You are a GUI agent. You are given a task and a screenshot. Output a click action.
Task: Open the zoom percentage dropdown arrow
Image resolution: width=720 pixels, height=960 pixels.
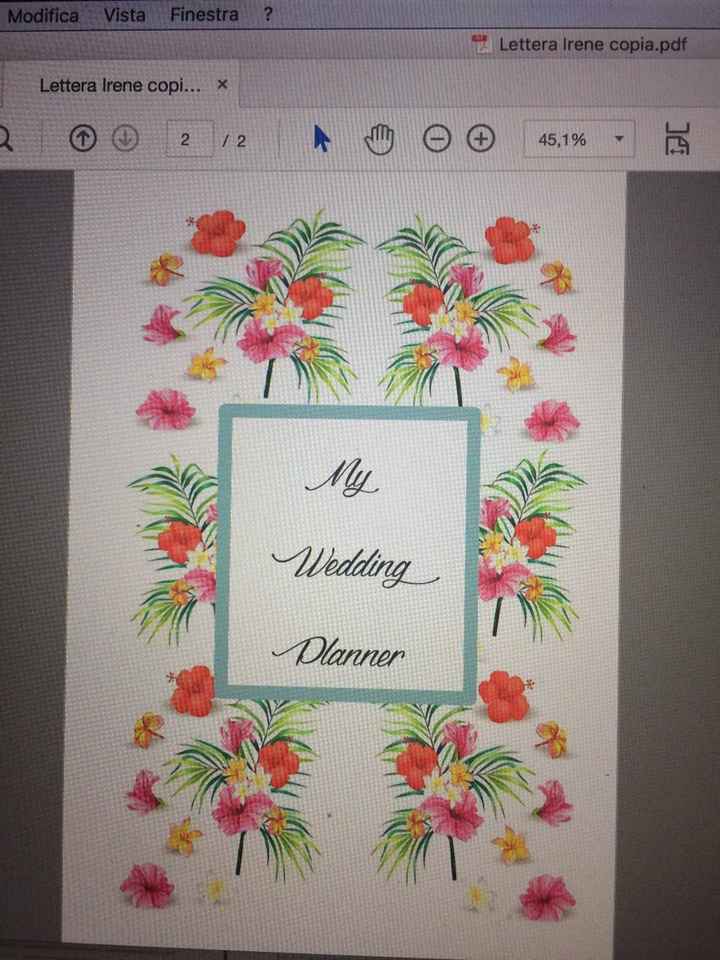pyautogui.click(x=620, y=140)
